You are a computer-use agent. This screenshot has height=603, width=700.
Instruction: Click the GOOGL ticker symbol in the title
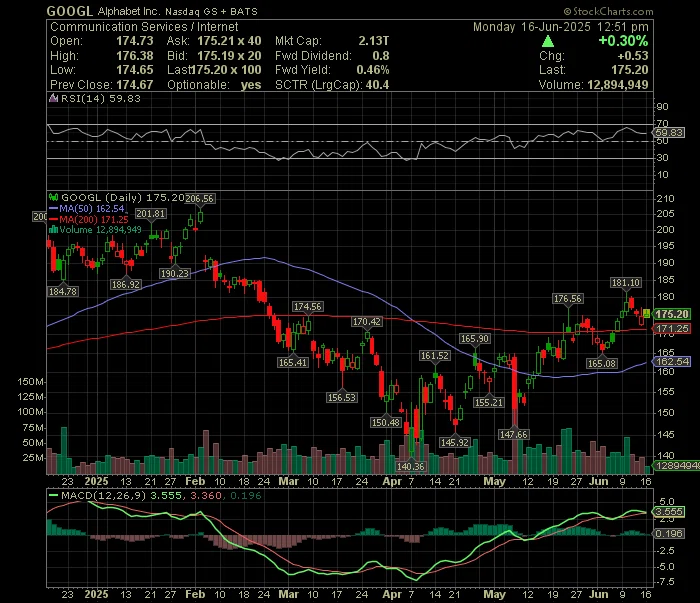pos(70,11)
